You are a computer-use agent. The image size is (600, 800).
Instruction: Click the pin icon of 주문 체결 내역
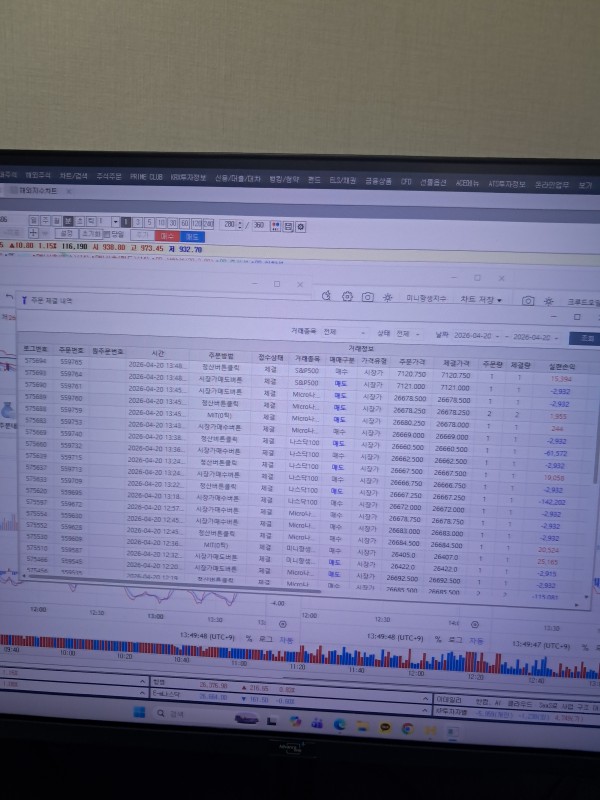coord(24,300)
